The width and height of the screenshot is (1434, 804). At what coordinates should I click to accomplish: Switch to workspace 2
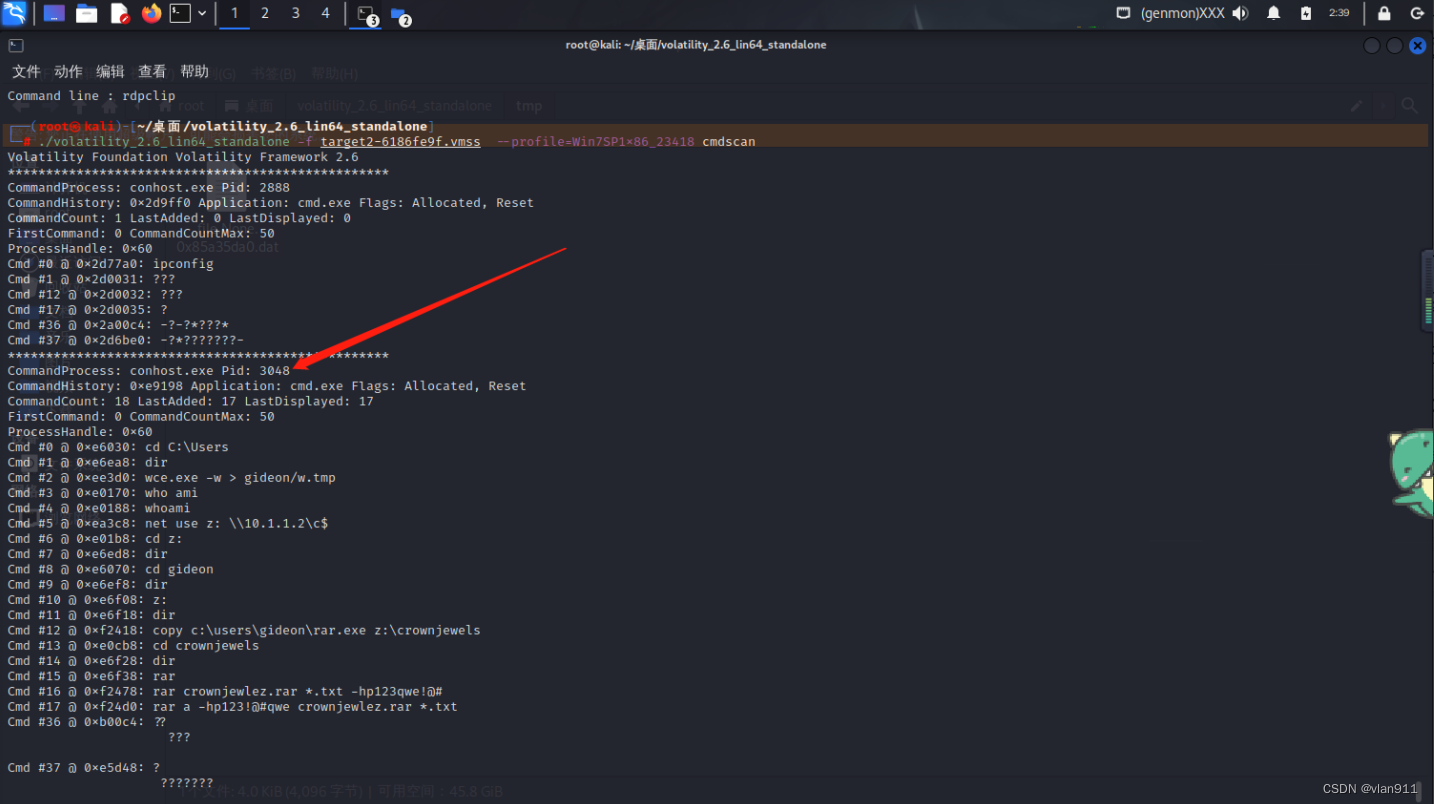(x=265, y=13)
